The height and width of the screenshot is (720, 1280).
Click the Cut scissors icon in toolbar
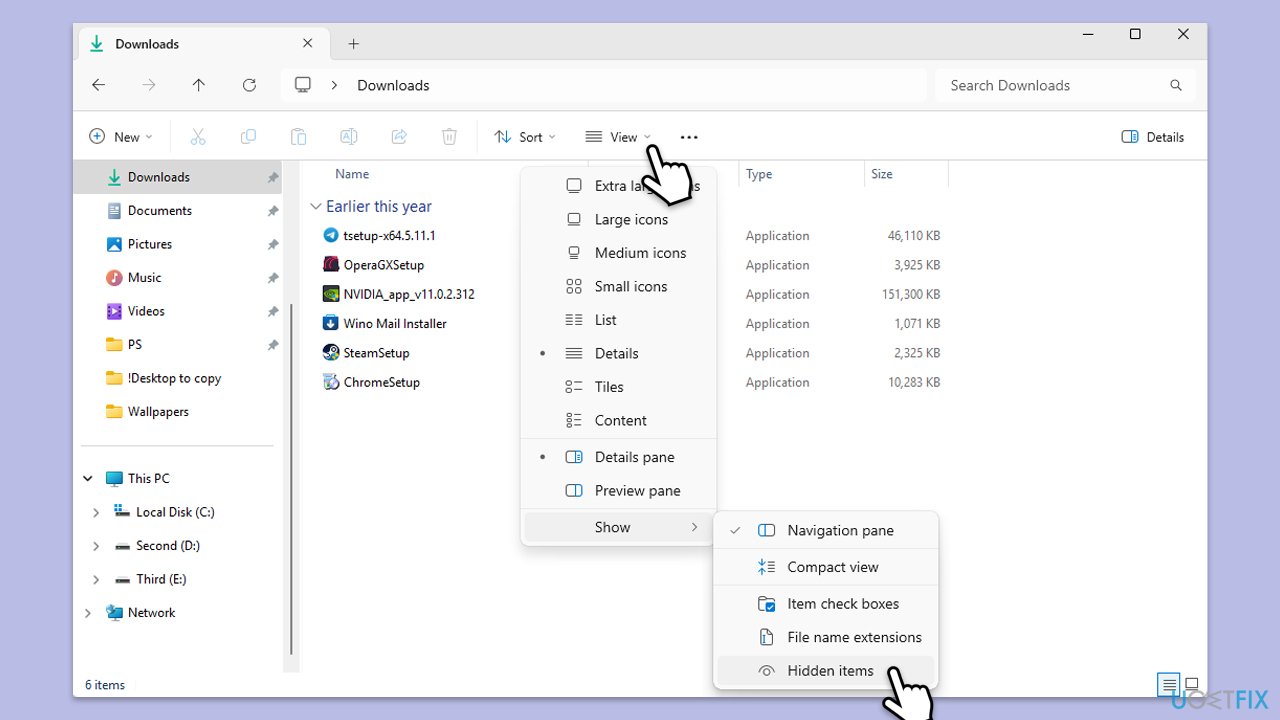(198, 137)
